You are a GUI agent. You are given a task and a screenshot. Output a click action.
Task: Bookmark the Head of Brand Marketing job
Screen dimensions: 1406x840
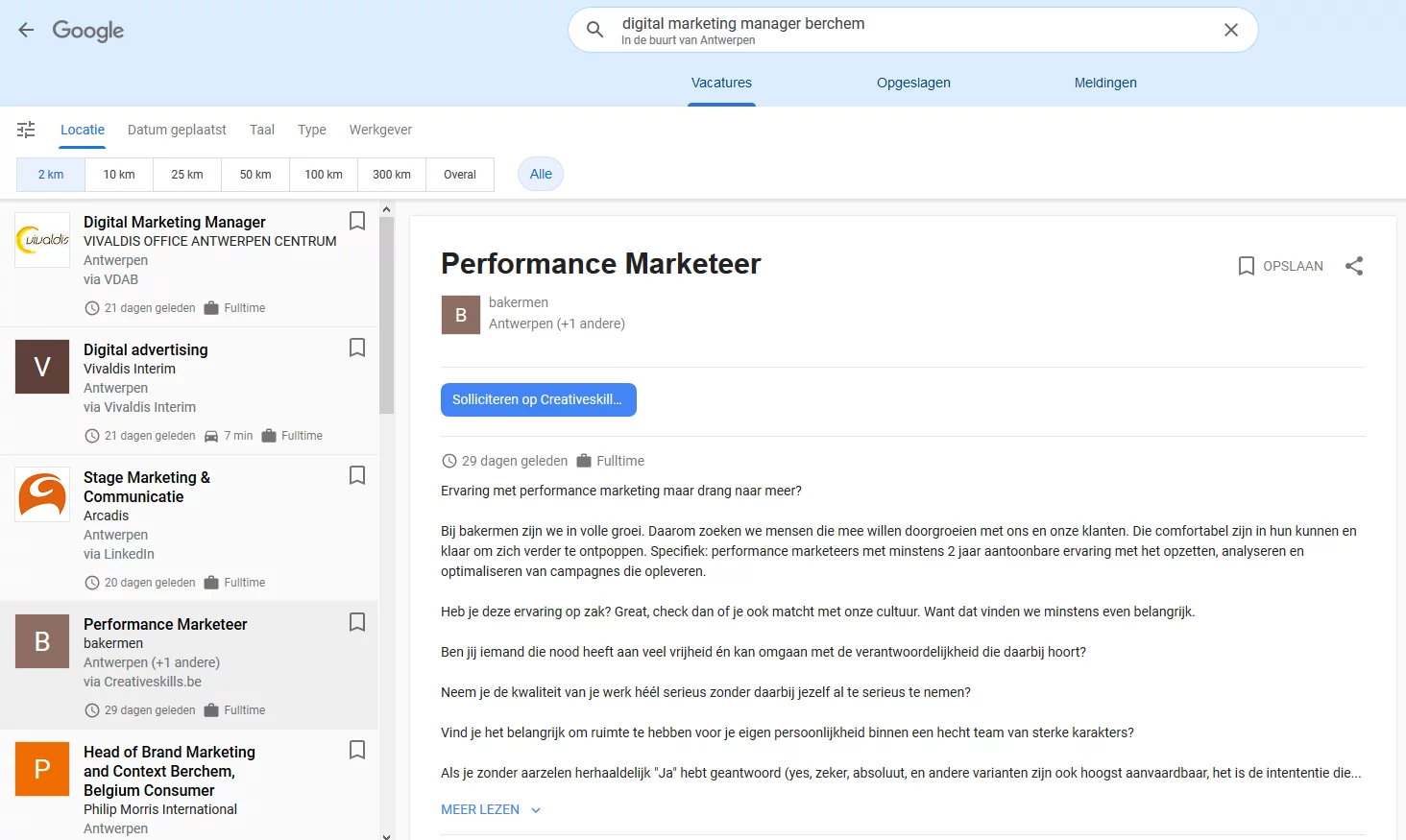pyautogui.click(x=357, y=750)
